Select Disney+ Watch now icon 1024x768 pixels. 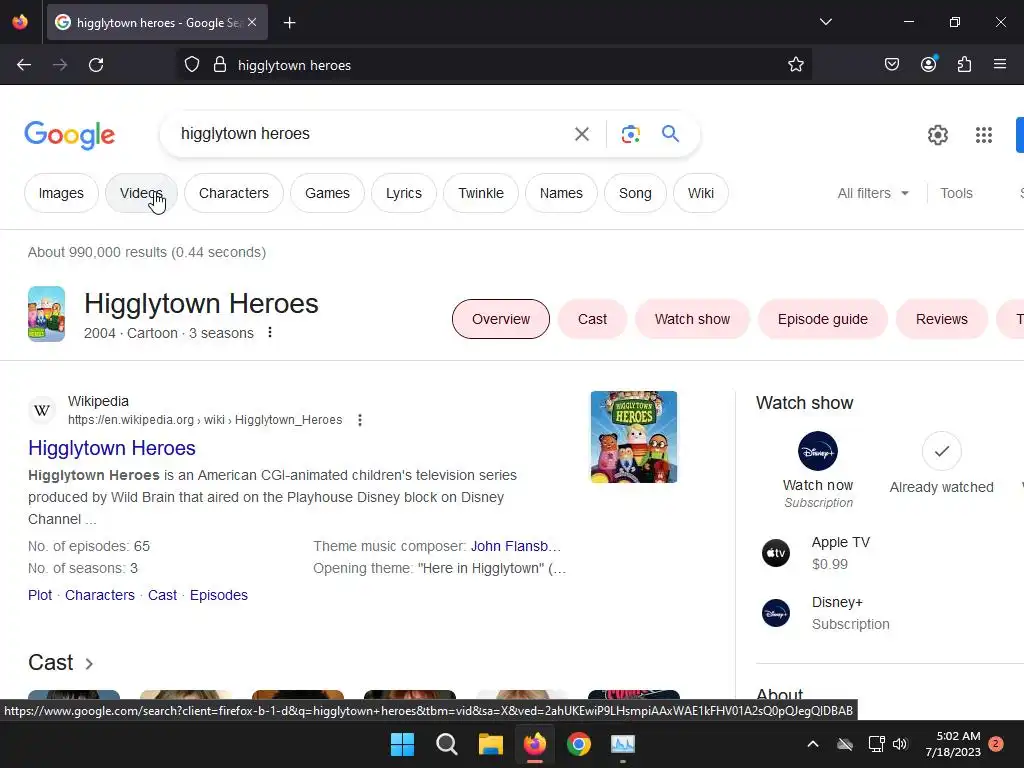818,451
